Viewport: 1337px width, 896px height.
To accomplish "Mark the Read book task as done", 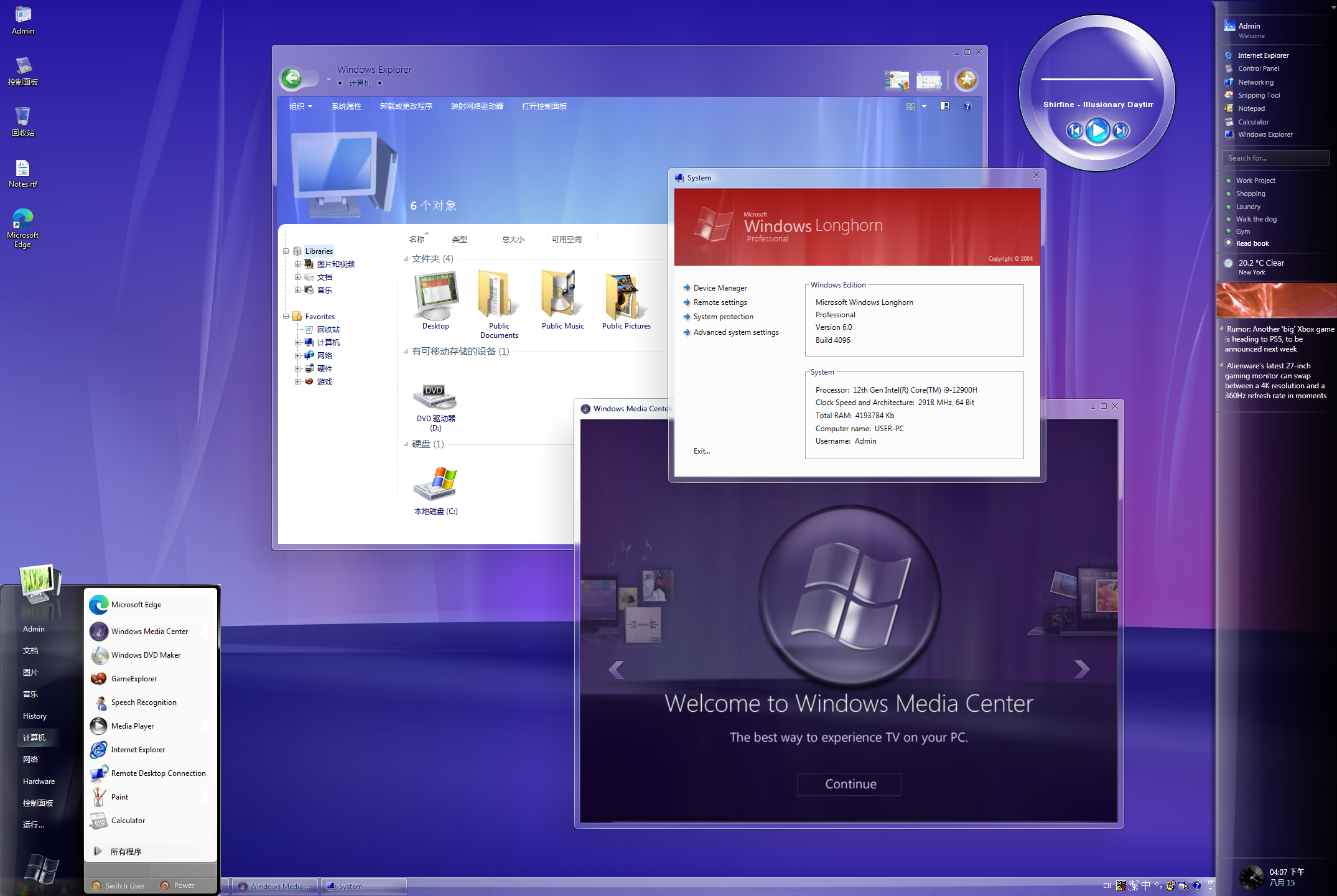I will (x=1228, y=243).
